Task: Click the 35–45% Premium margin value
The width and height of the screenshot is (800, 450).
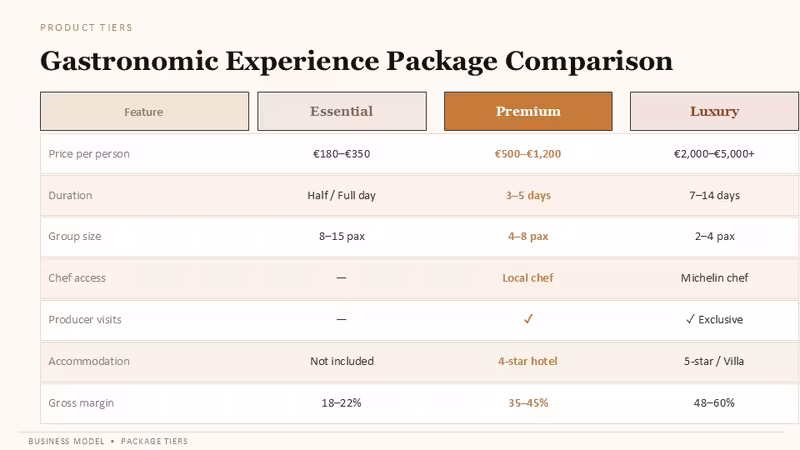Action: (x=528, y=403)
